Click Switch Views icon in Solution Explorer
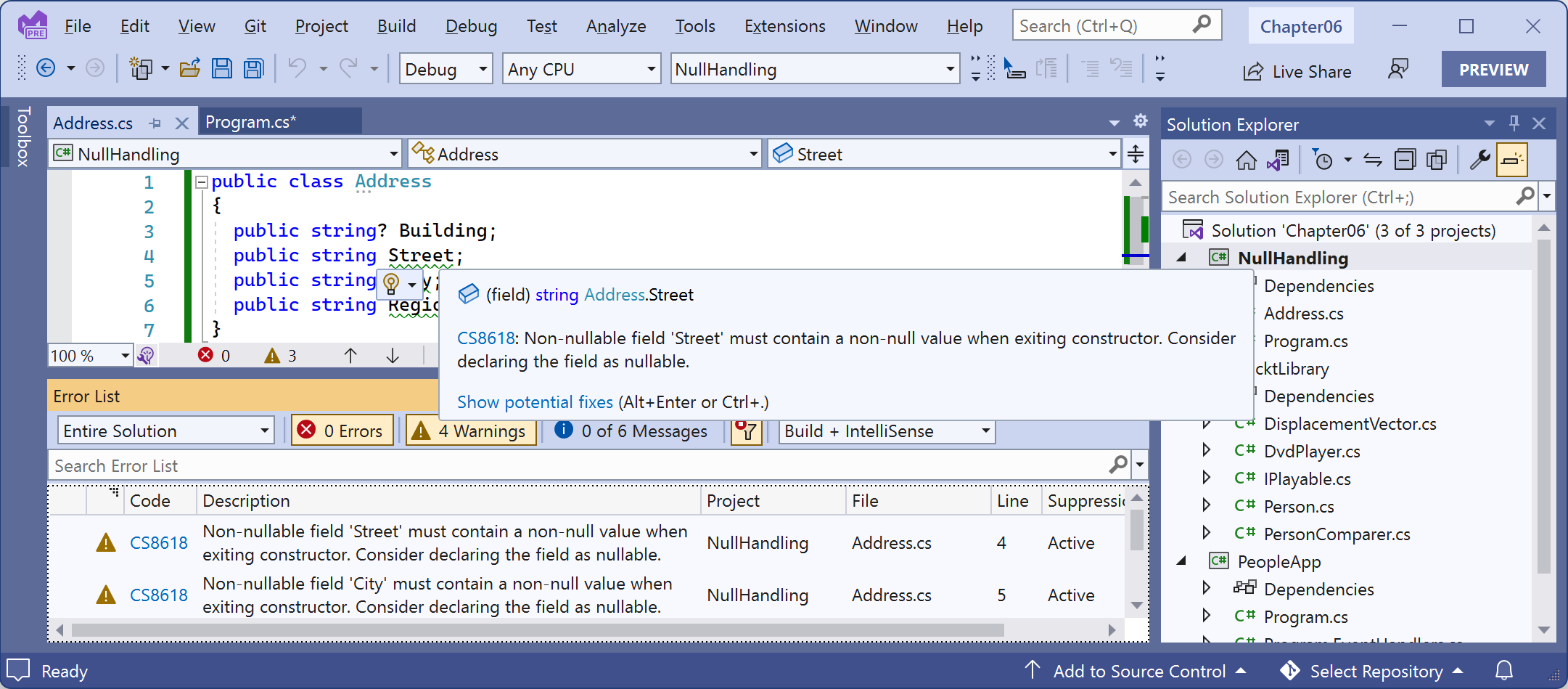This screenshot has width=1568, height=689. 1278,160
